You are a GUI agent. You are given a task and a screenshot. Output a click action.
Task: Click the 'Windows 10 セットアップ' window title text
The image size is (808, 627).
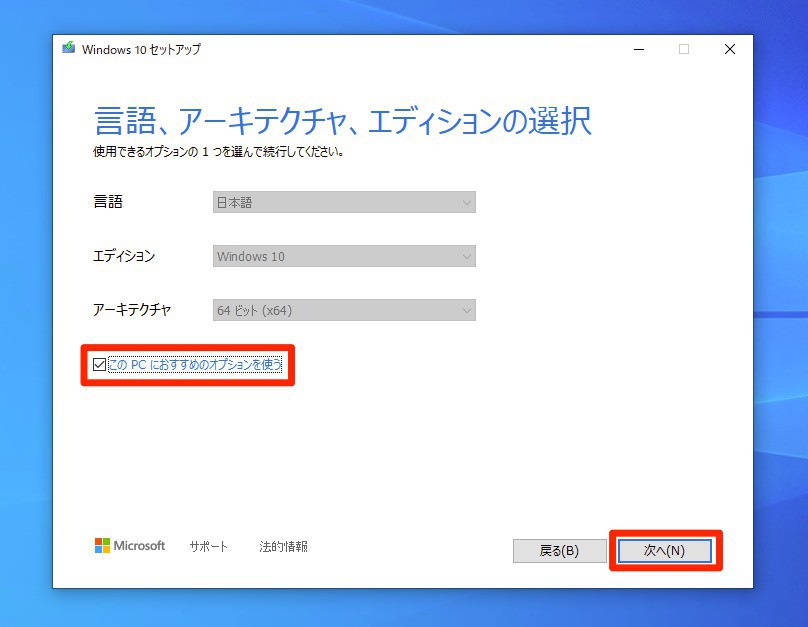point(141,49)
